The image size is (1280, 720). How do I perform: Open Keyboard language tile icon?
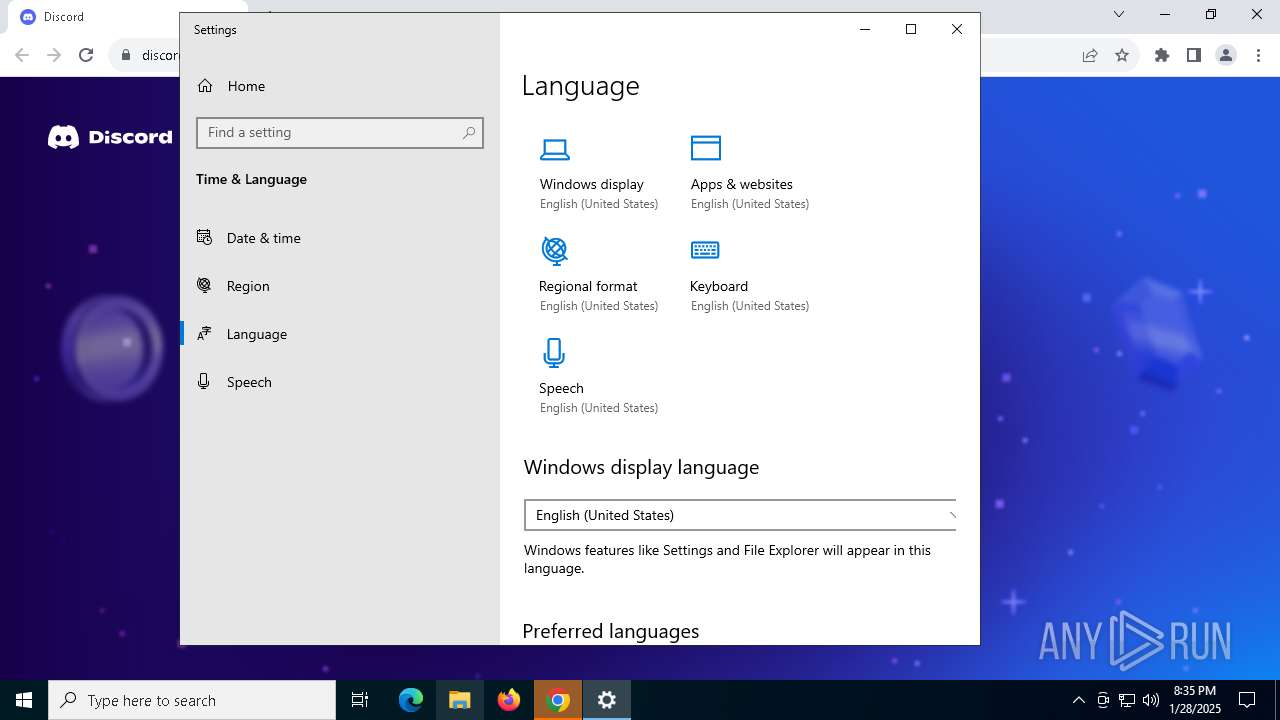(x=705, y=250)
